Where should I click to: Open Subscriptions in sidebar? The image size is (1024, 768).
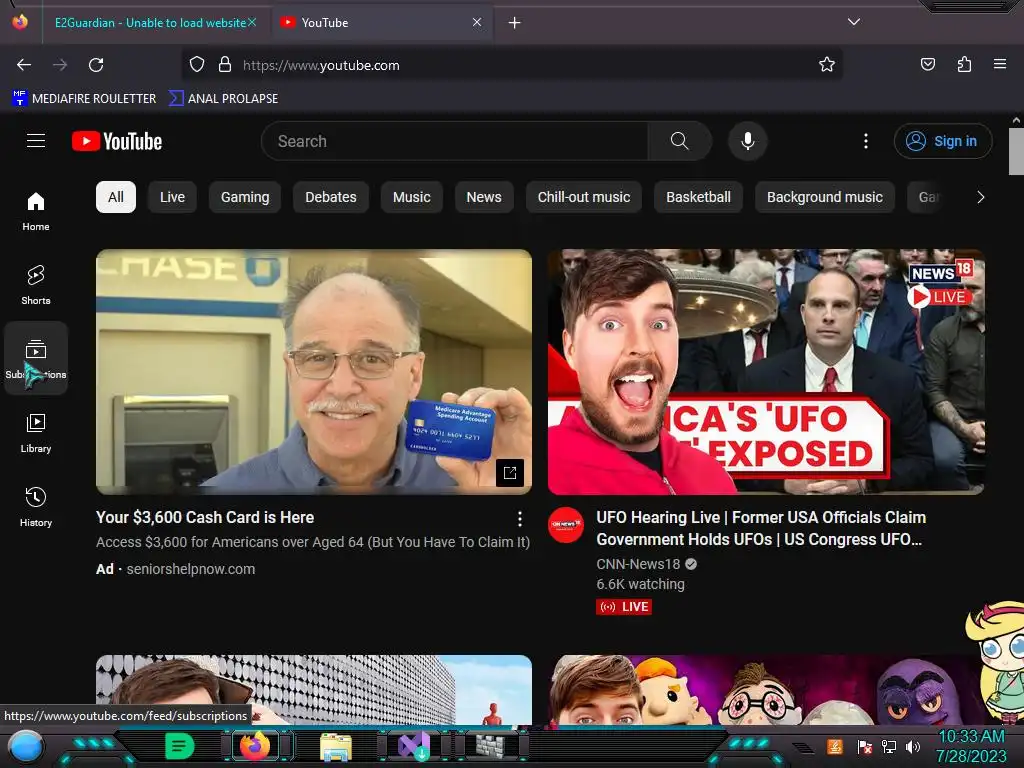(36, 358)
